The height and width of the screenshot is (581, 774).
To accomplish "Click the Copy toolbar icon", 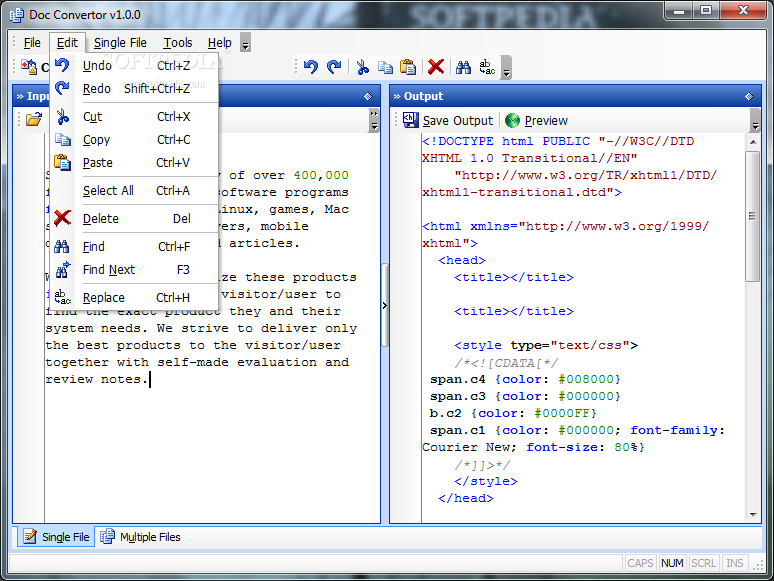I will click(385, 67).
